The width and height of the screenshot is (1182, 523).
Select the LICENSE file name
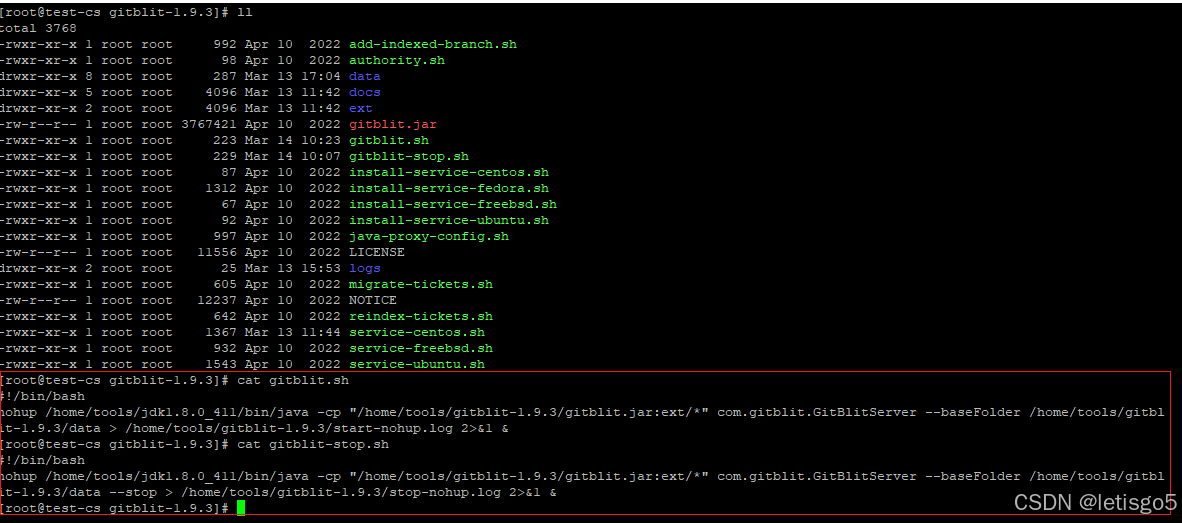click(x=376, y=252)
